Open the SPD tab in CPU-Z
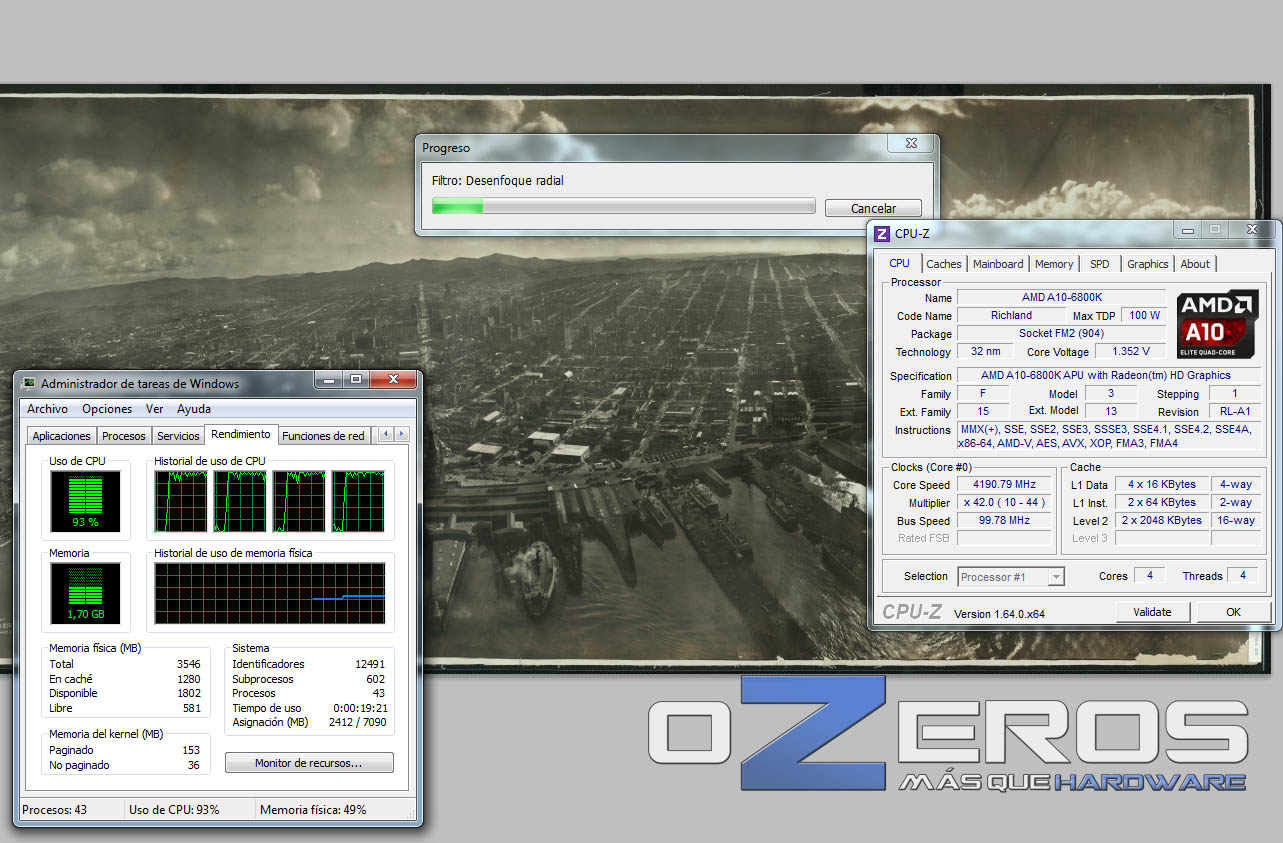Viewport: 1283px width, 843px height. point(1100,264)
